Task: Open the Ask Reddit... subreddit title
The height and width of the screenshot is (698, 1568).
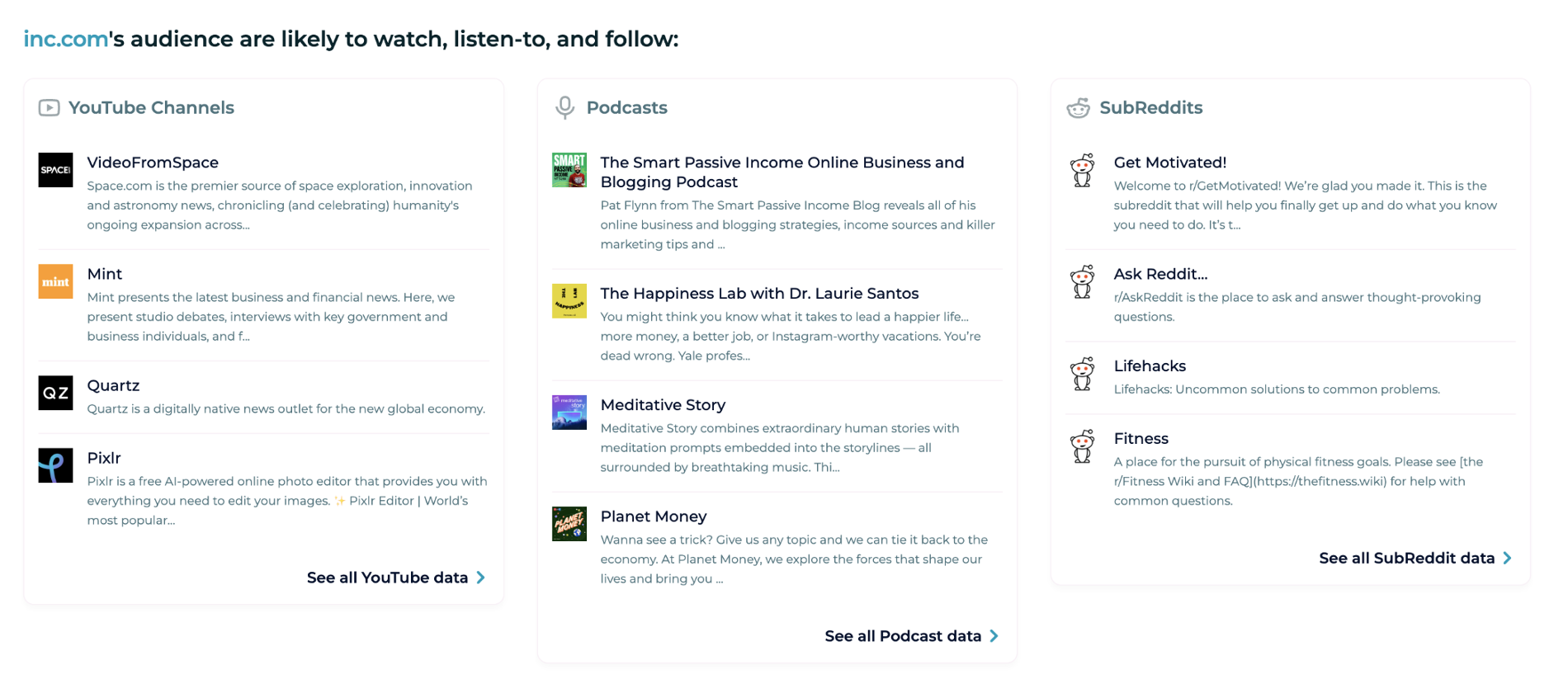Action: point(1159,274)
